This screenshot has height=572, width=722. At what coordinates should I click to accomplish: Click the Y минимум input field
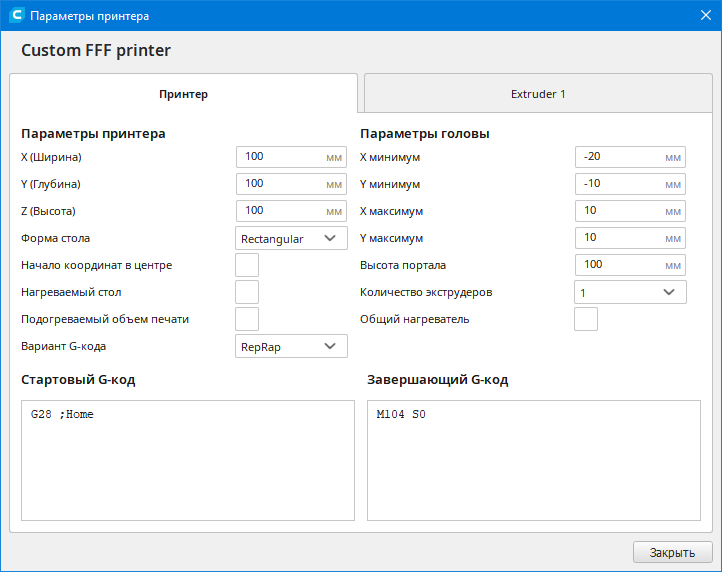[620, 184]
